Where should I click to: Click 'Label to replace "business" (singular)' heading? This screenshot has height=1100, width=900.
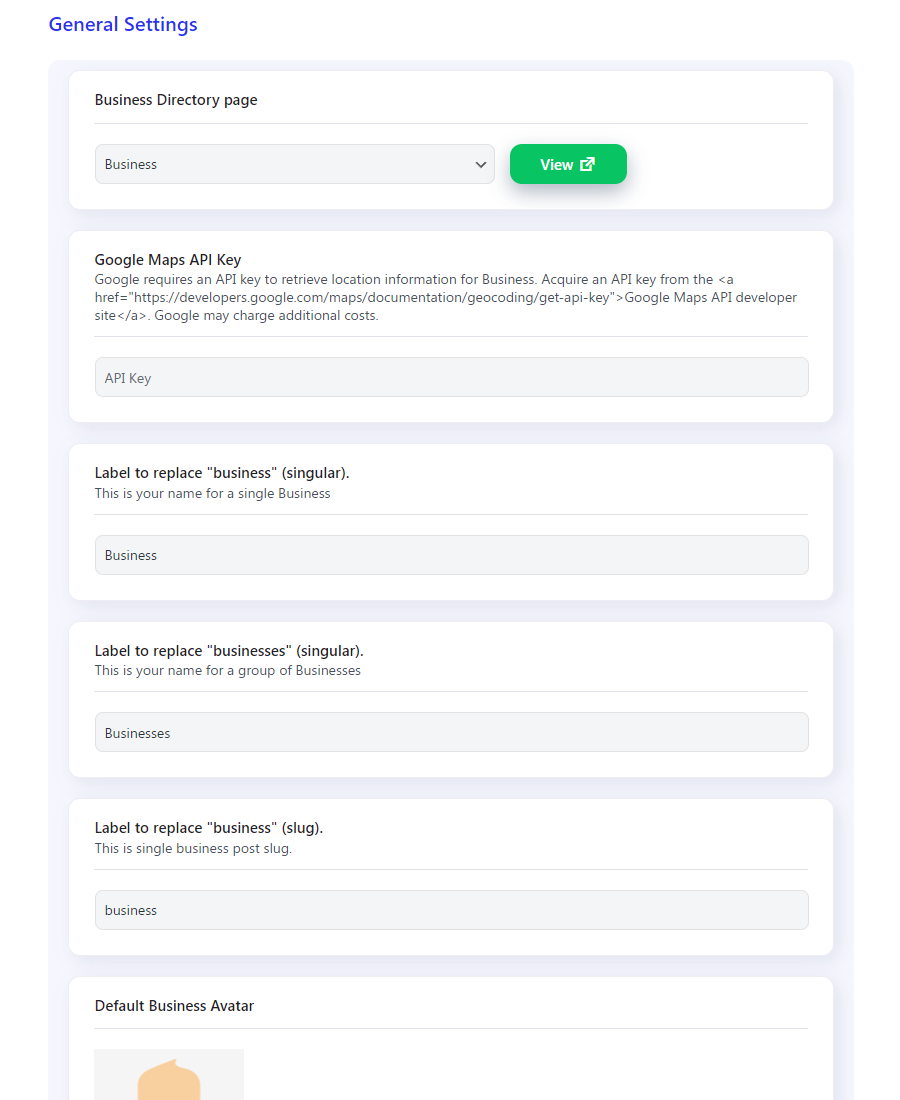pyautogui.click(x=222, y=473)
